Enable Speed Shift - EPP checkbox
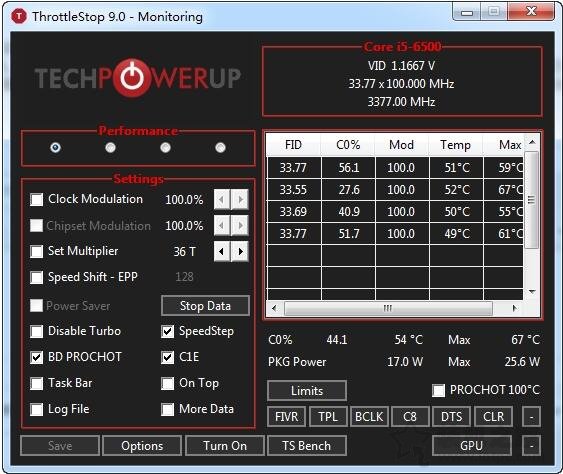This screenshot has width=563, height=474. [37, 278]
